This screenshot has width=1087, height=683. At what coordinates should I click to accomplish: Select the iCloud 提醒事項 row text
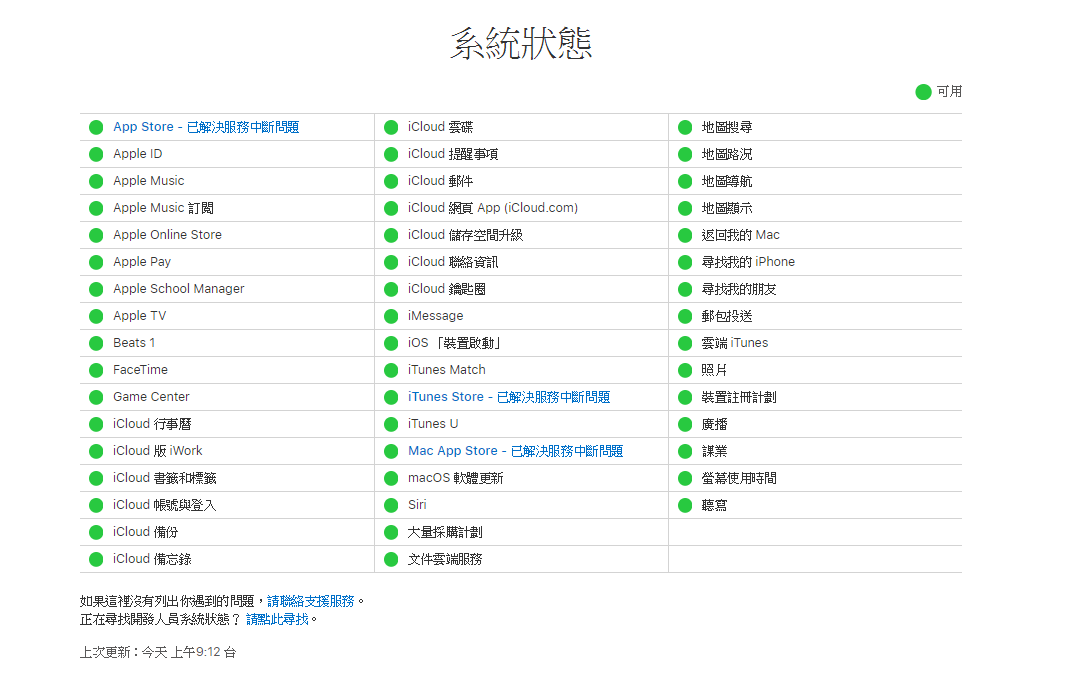point(453,154)
